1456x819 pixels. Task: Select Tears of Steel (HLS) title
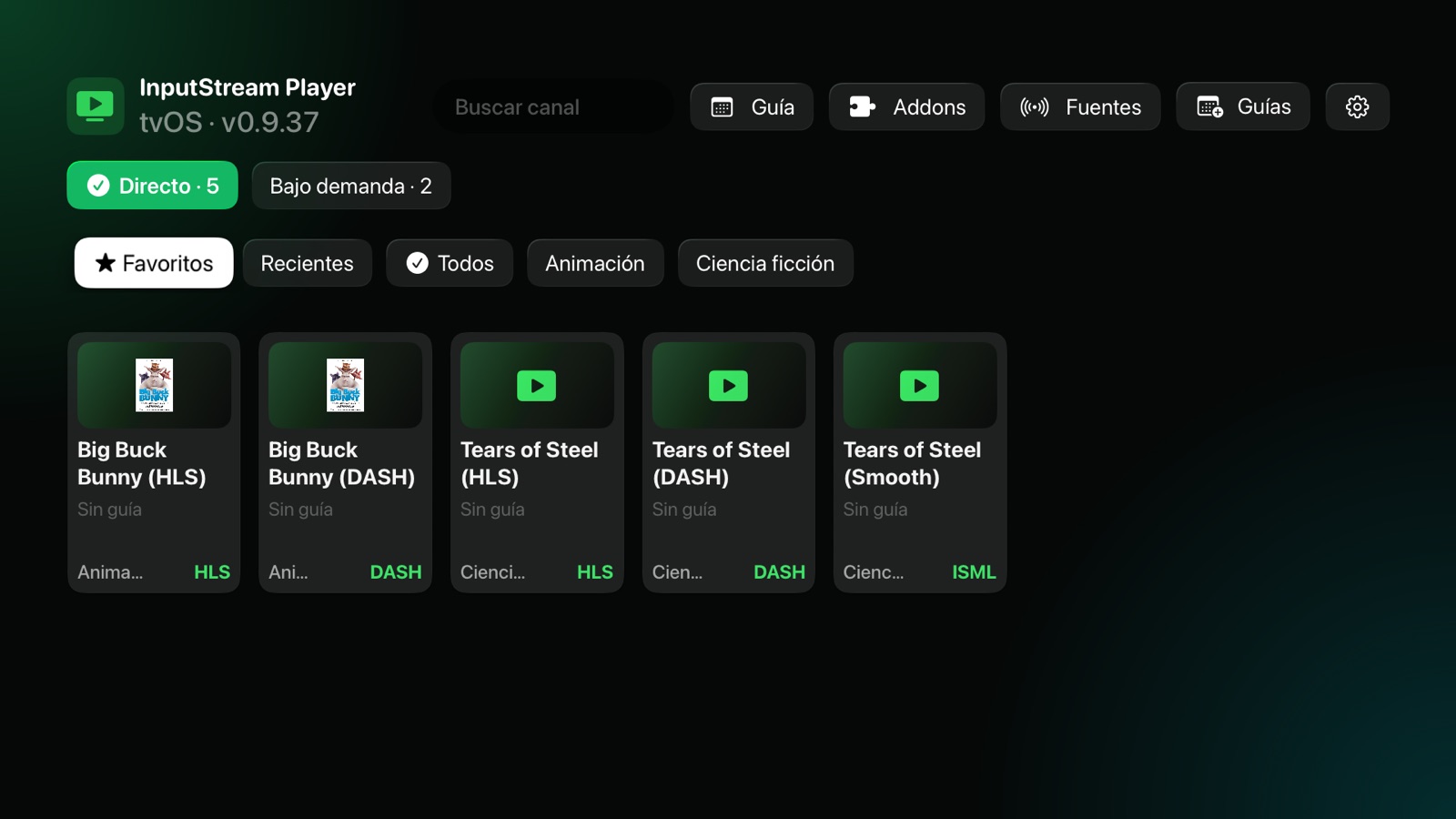click(x=530, y=463)
